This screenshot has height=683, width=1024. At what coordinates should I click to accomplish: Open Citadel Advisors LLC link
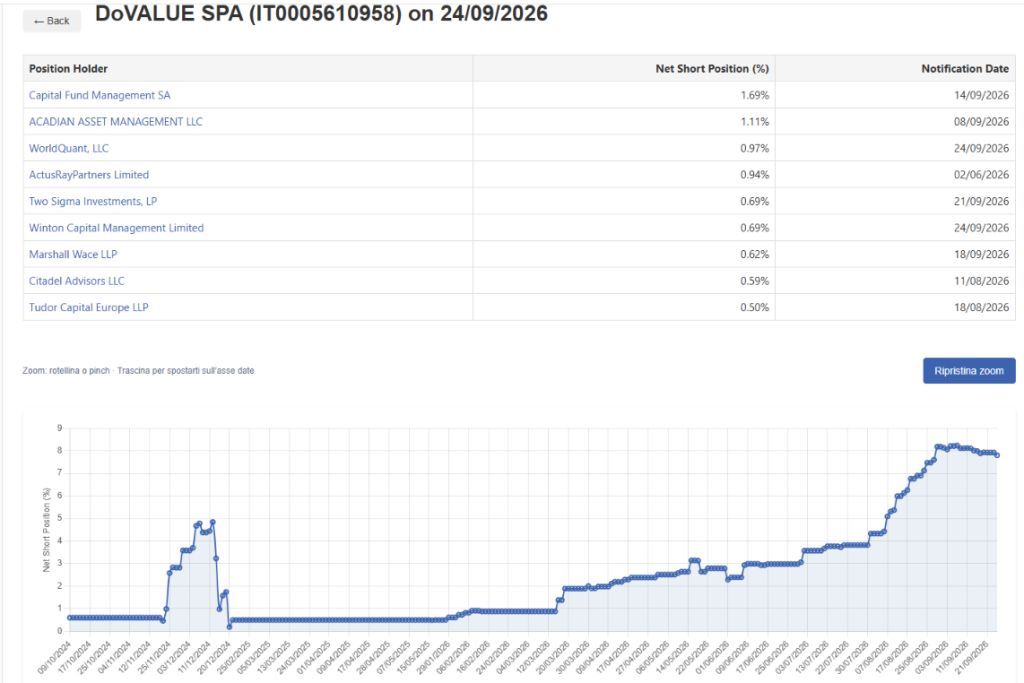pyautogui.click(x=76, y=281)
